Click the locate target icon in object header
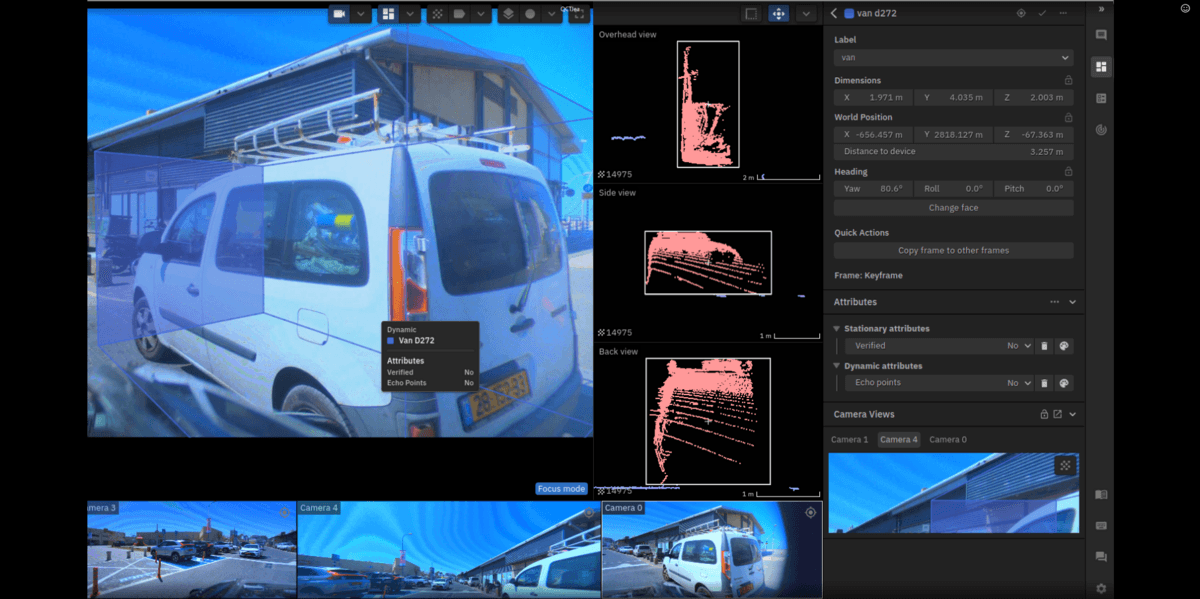The width and height of the screenshot is (1200, 599). (x=1021, y=13)
